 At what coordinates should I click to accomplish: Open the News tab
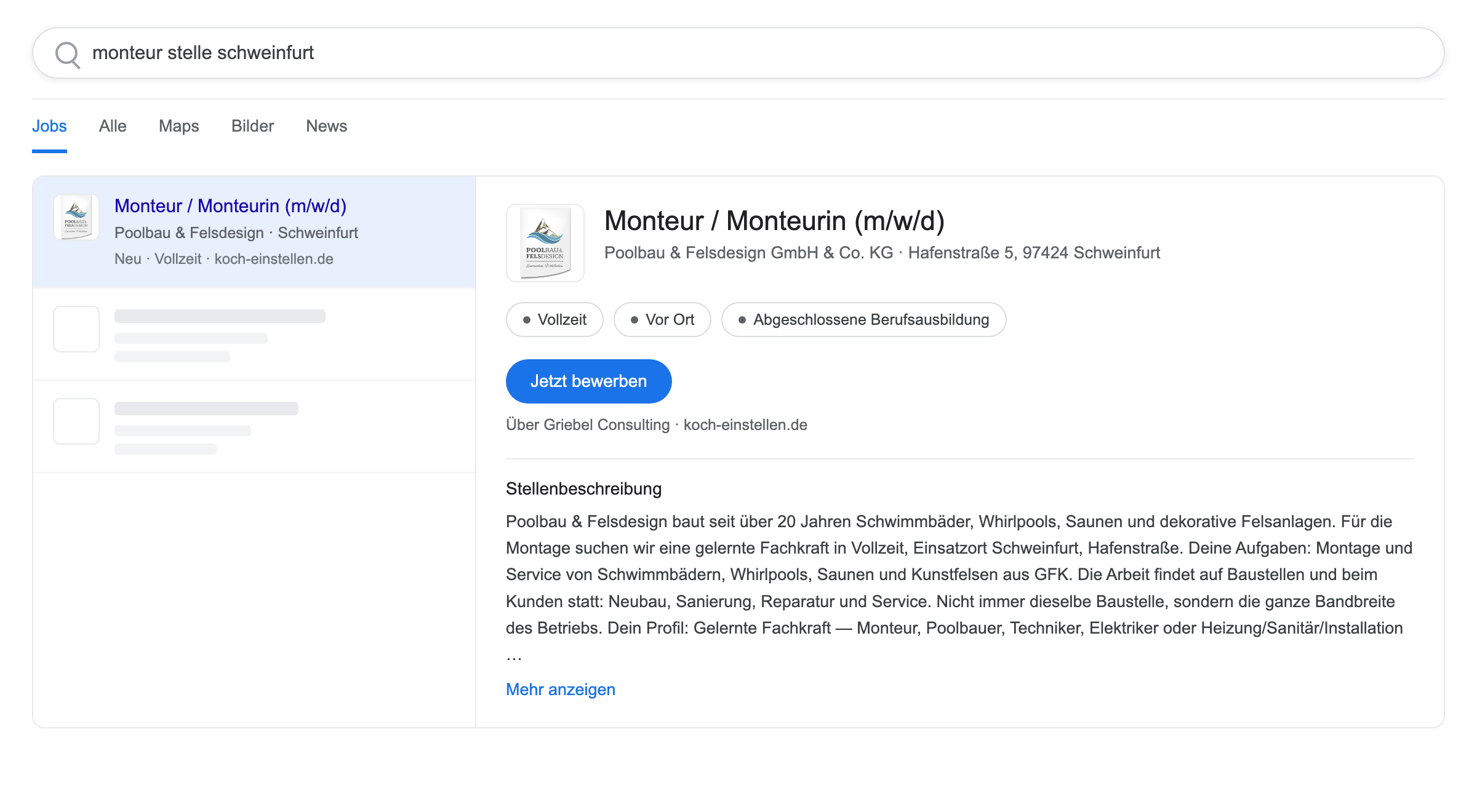[327, 126]
